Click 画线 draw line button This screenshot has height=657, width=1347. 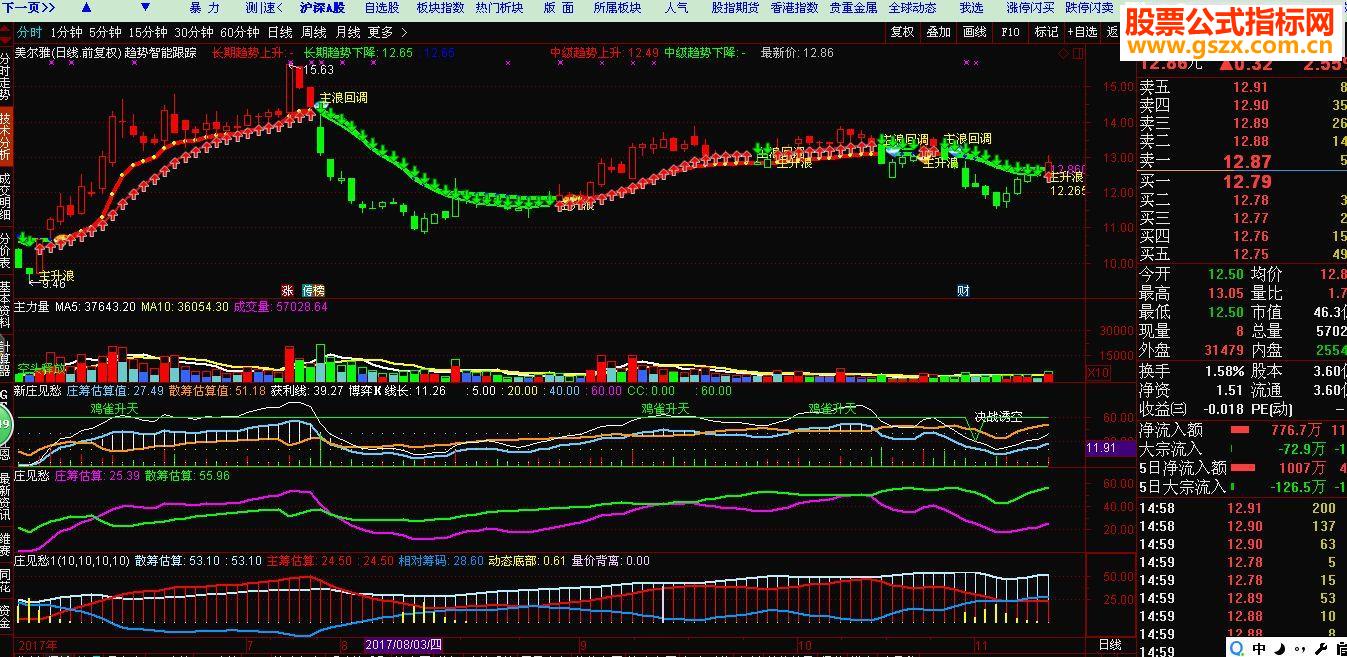tap(974, 32)
